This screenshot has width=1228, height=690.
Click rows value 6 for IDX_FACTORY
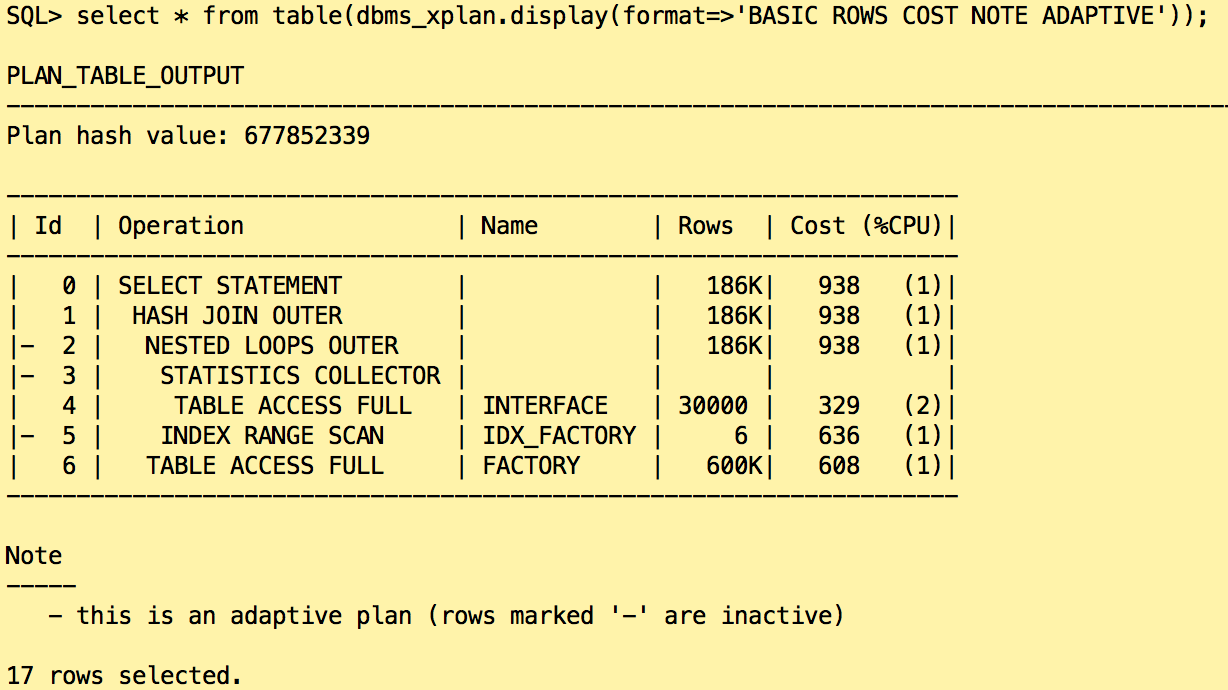[x=741, y=436]
